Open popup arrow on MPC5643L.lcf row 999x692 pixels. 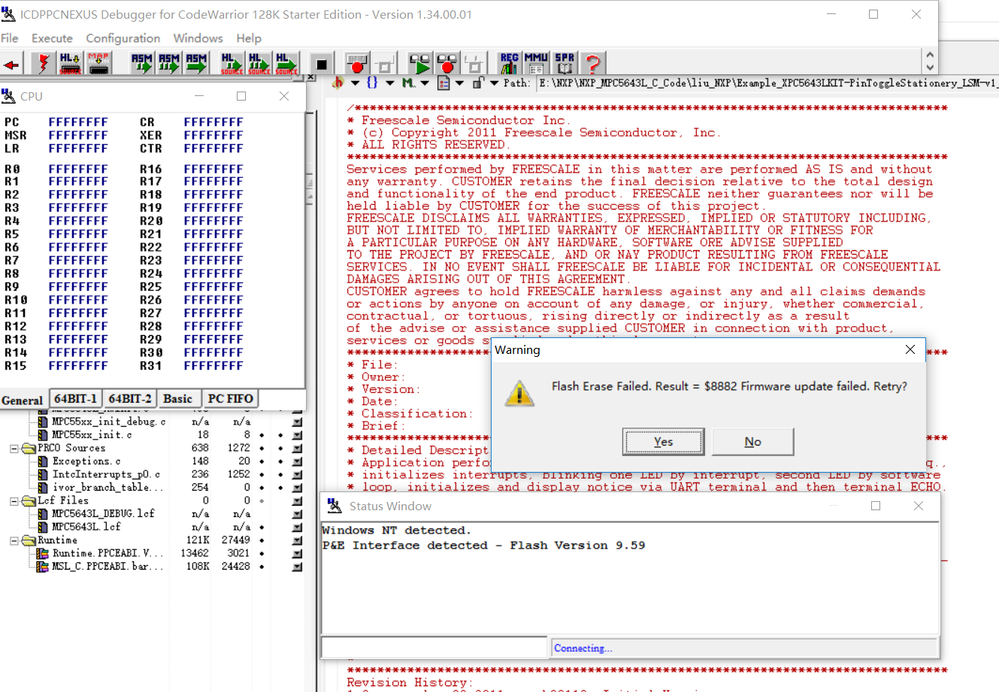(x=297, y=527)
